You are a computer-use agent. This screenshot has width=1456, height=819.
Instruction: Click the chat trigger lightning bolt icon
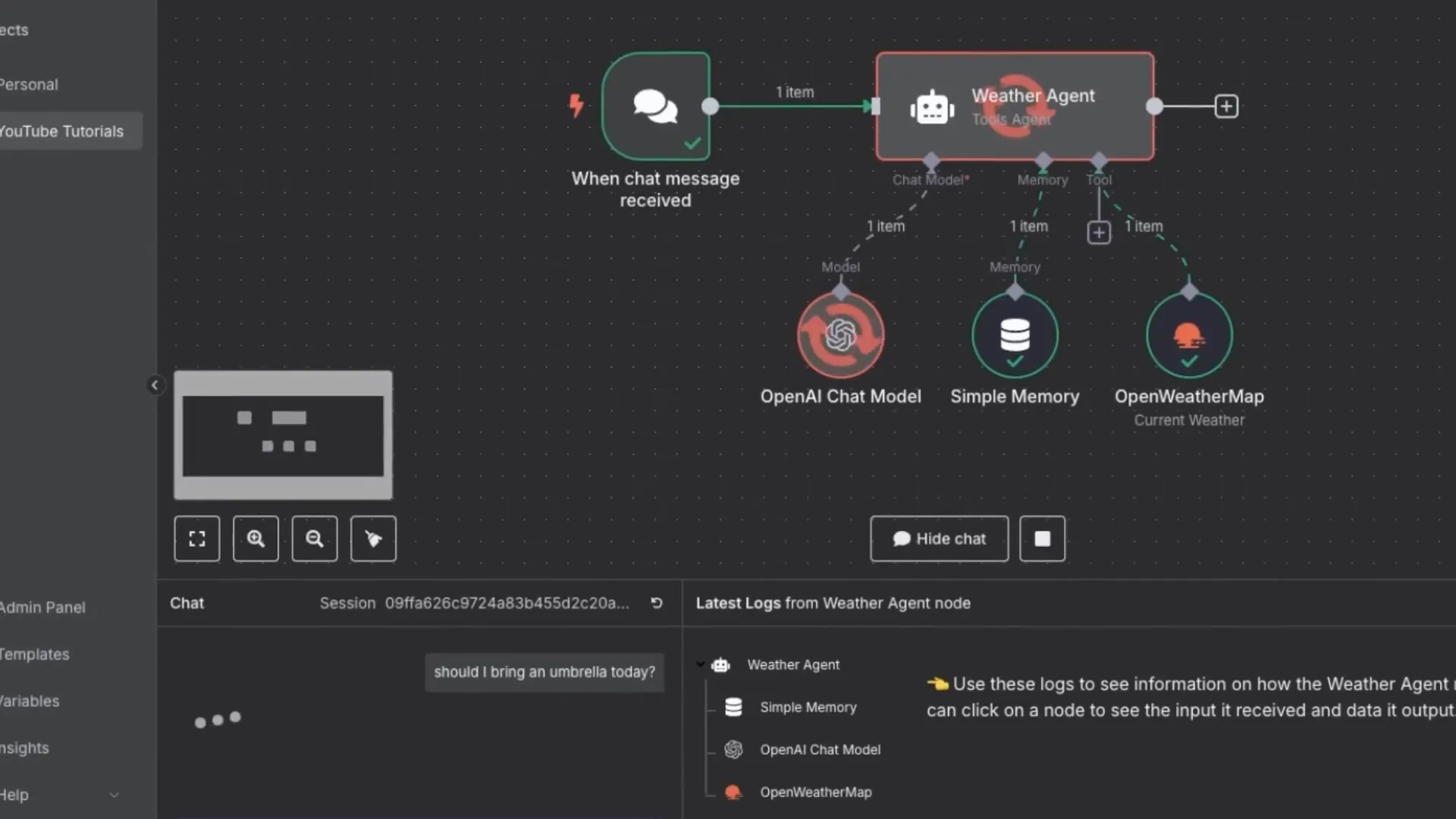[x=576, y=105]
